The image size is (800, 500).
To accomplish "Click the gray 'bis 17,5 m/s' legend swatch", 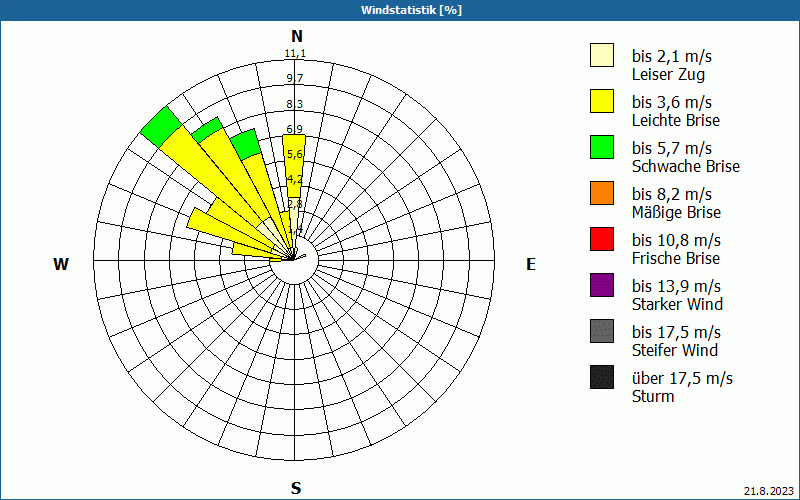I will tap(602, 331).
